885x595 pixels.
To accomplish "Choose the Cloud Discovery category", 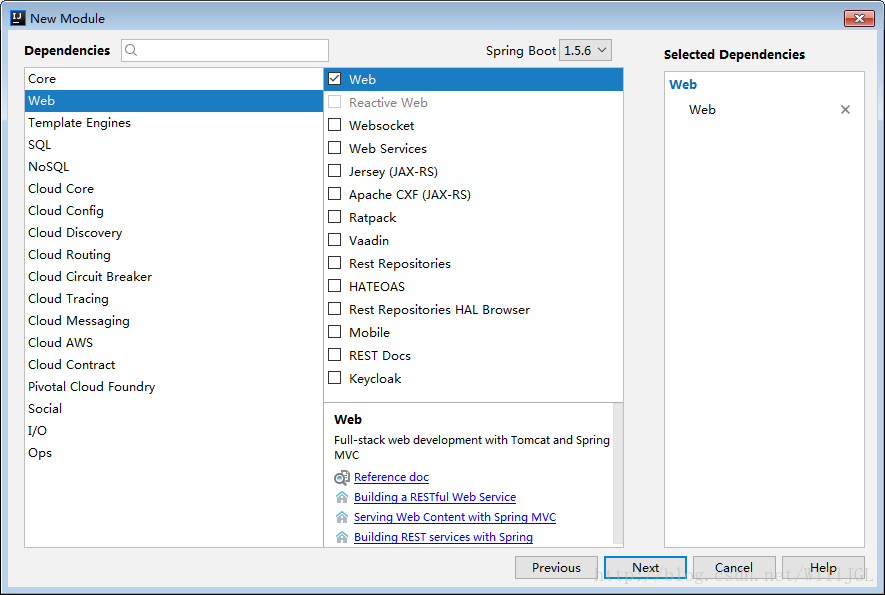I will click(x=75, y=233).
